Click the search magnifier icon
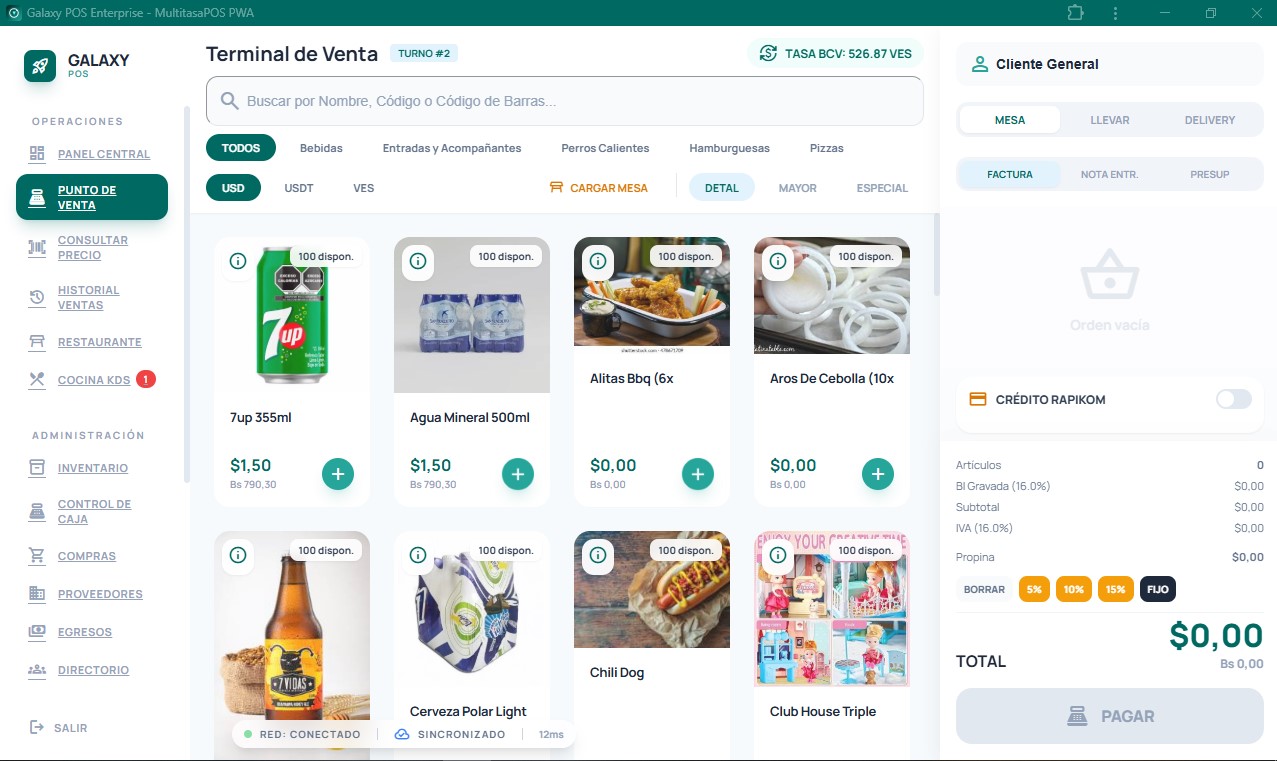This screenshot has width=1277, height=761. click(x=229, y=101)
